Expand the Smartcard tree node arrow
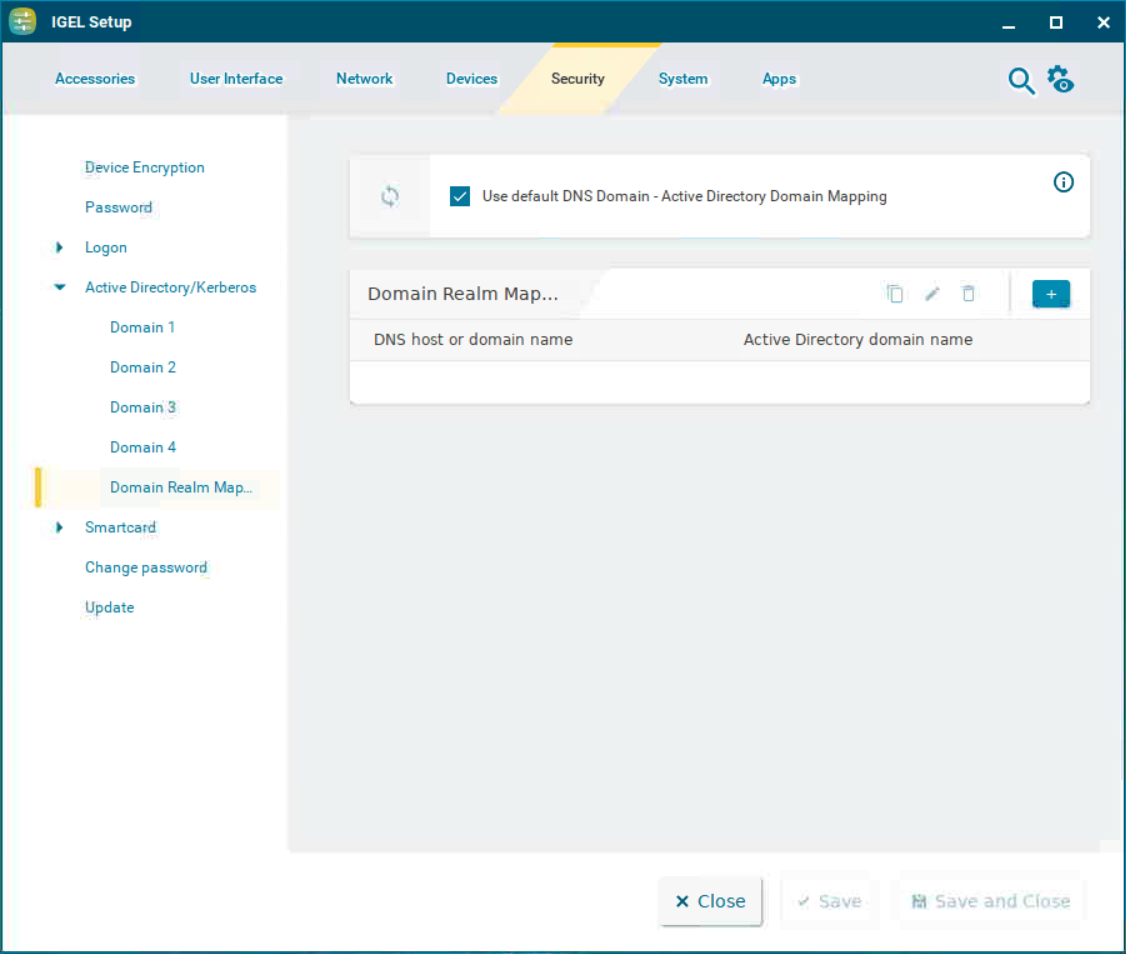Screen dimensions: 1126x954 pyautogui.click(x=60, y=528)
